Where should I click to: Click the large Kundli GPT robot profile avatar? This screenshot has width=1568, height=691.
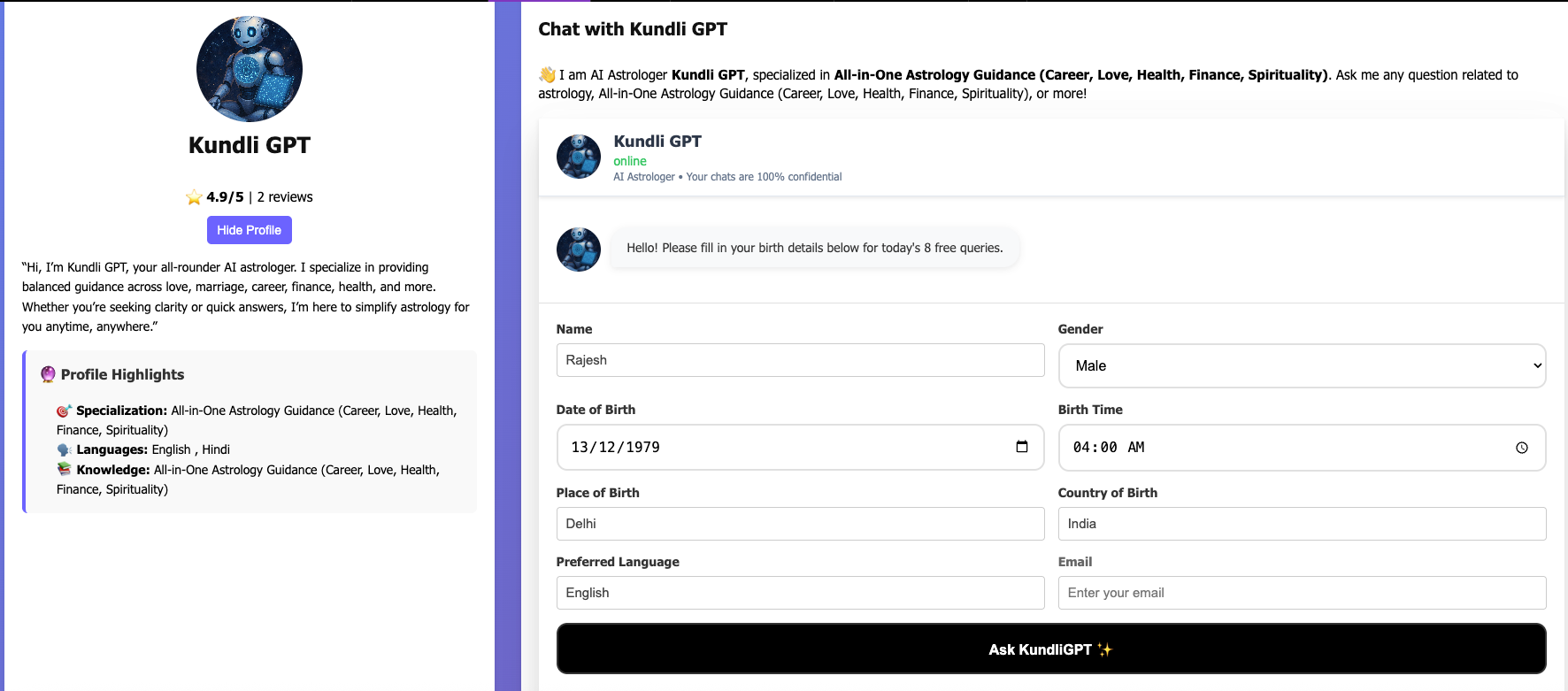pos(249,69)
